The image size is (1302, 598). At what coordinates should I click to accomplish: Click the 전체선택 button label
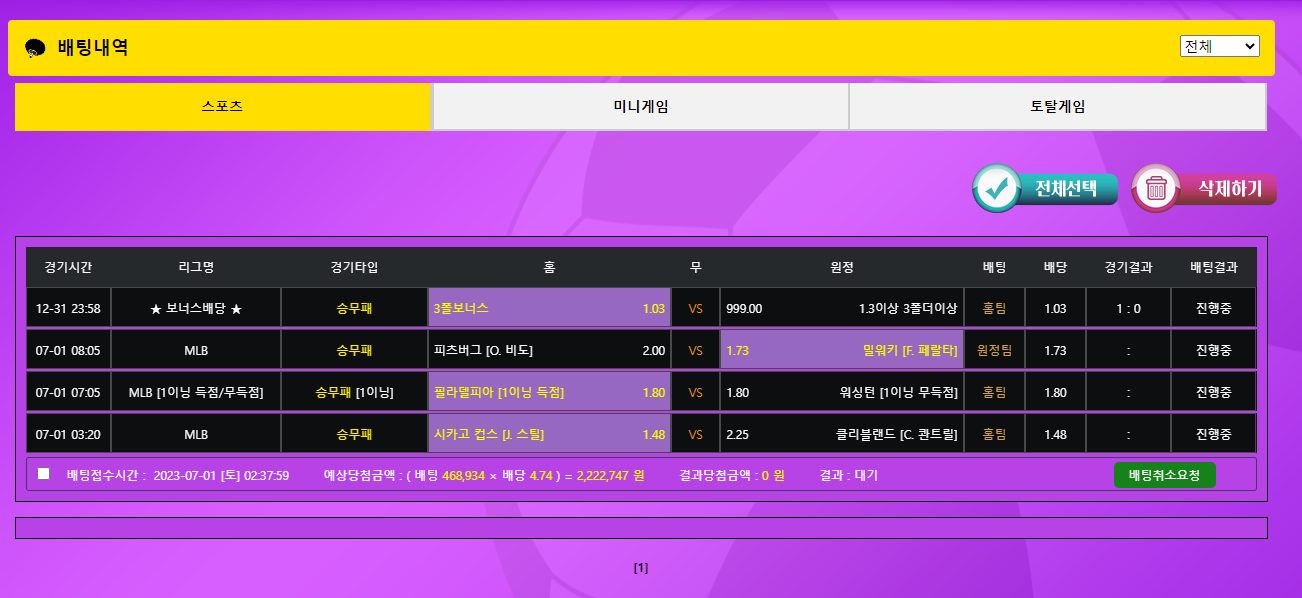click(x=1065, y=188)
